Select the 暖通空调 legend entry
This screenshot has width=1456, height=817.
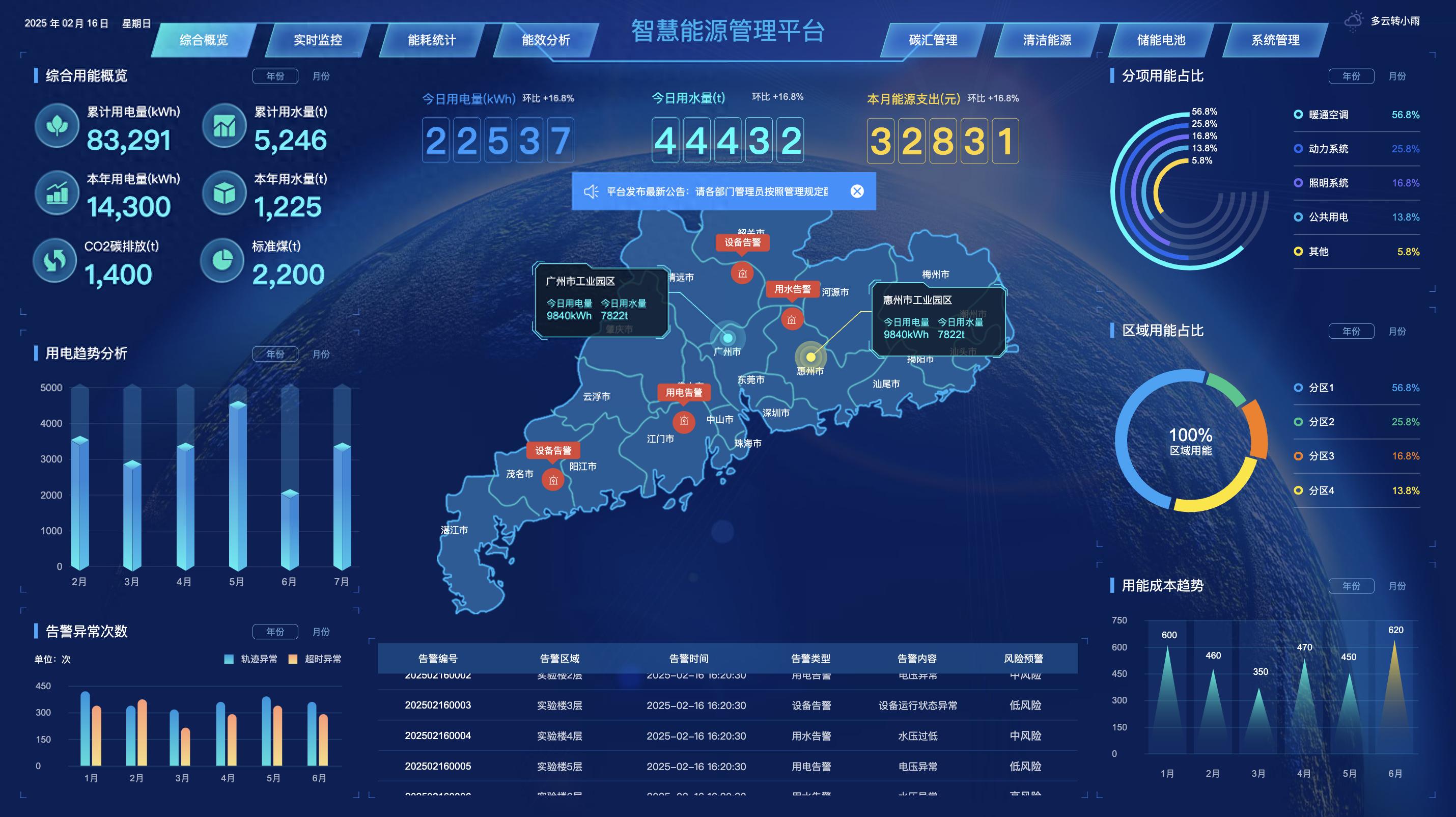click(x=1329, y=115)
